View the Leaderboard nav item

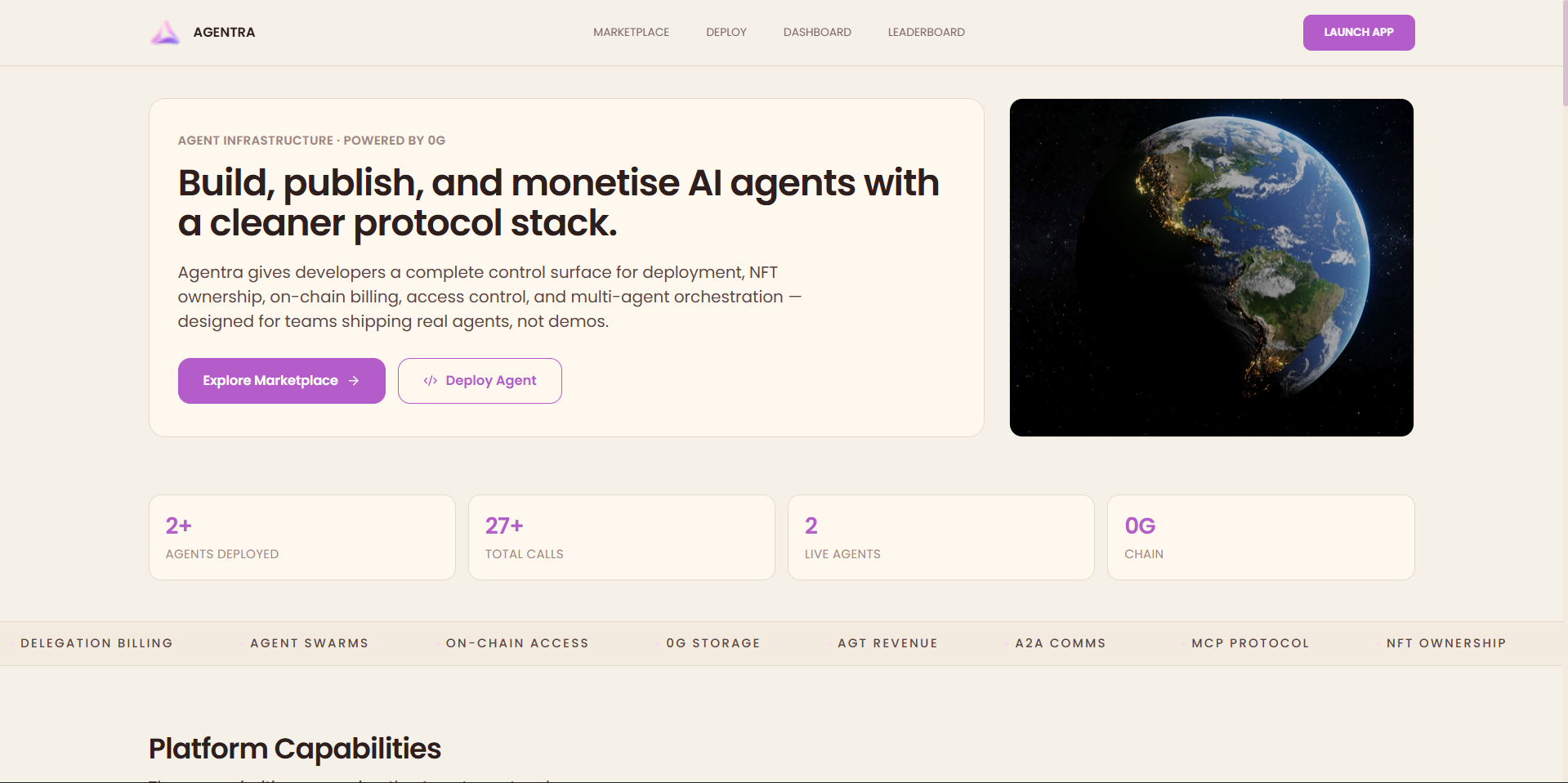pos(926,33)
